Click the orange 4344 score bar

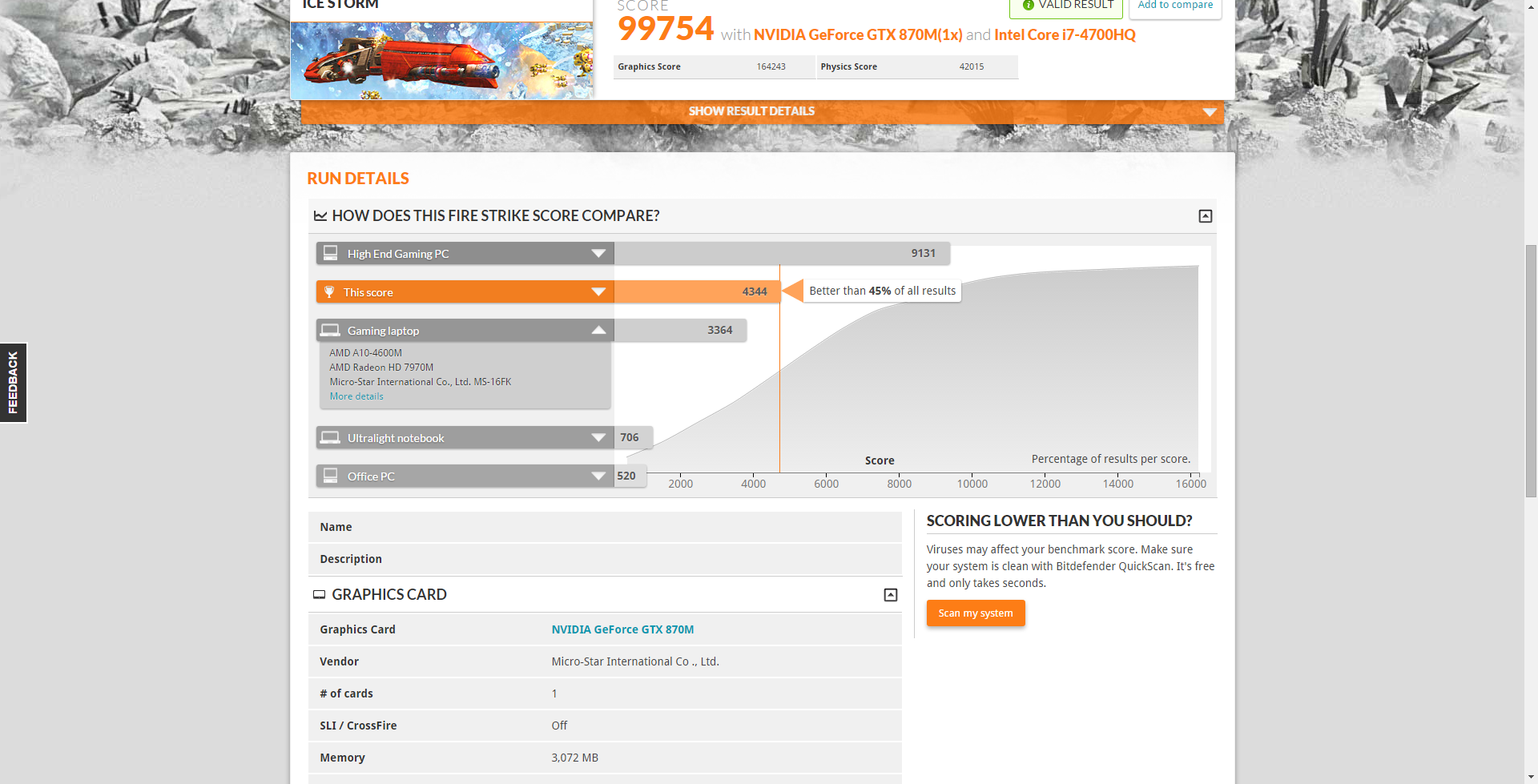click(x=697, y=291)
